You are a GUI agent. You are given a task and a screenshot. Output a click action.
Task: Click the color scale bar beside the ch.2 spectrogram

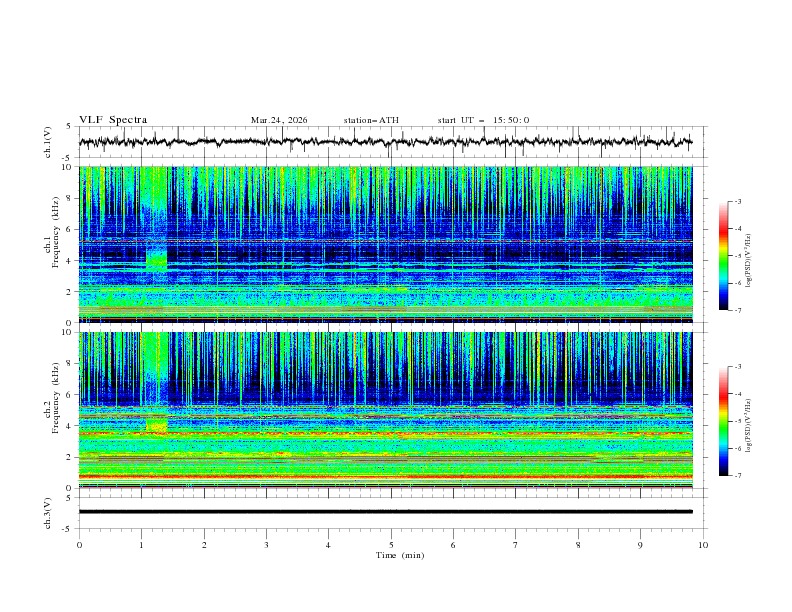(x=724, y=421)
